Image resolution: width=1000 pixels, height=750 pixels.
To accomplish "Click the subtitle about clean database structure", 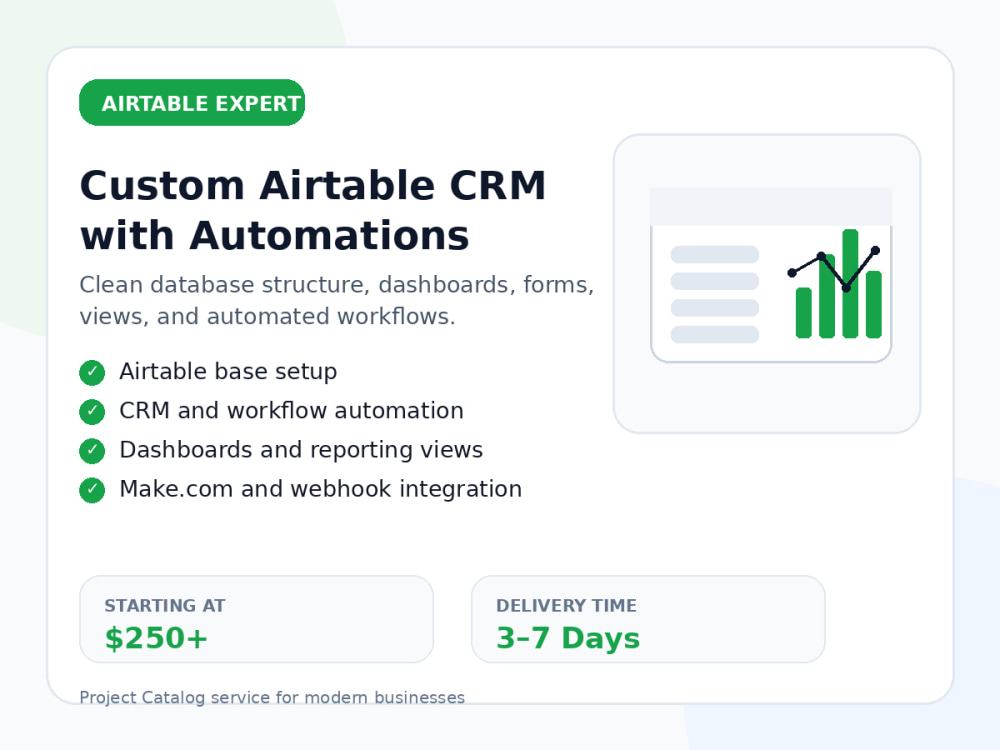I will coord(337,300).
